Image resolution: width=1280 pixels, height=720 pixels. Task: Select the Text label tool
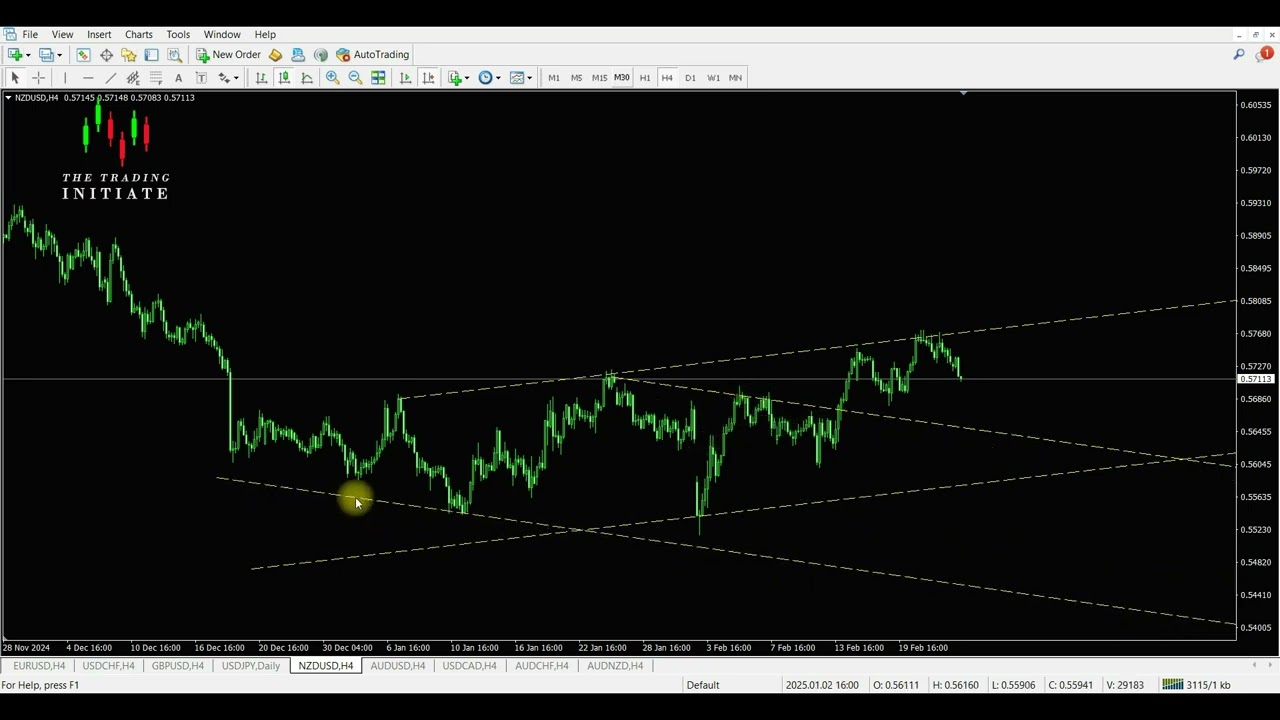point(178,78)
